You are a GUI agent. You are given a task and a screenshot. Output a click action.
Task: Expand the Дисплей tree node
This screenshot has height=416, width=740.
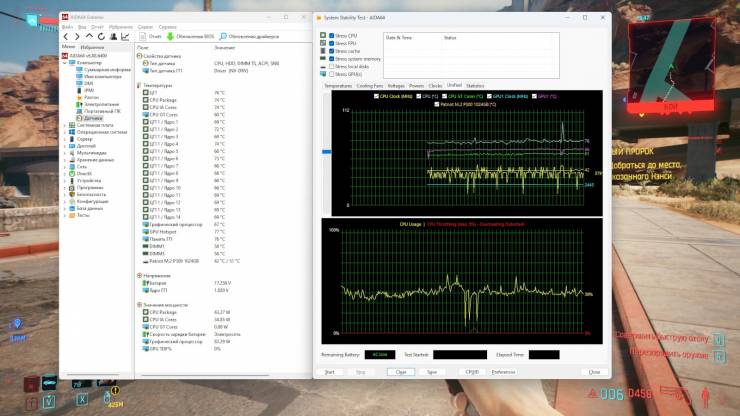[65, 146]
